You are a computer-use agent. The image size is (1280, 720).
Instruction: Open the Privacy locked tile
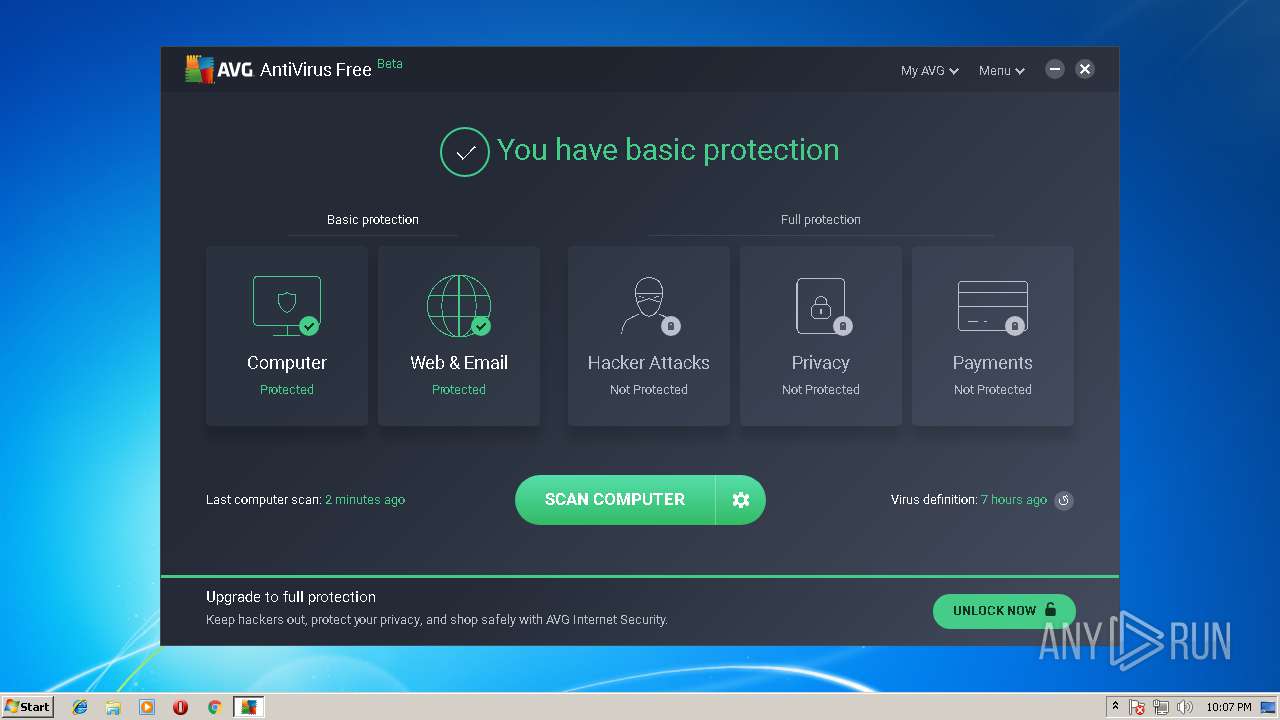(x=821, y=336)
